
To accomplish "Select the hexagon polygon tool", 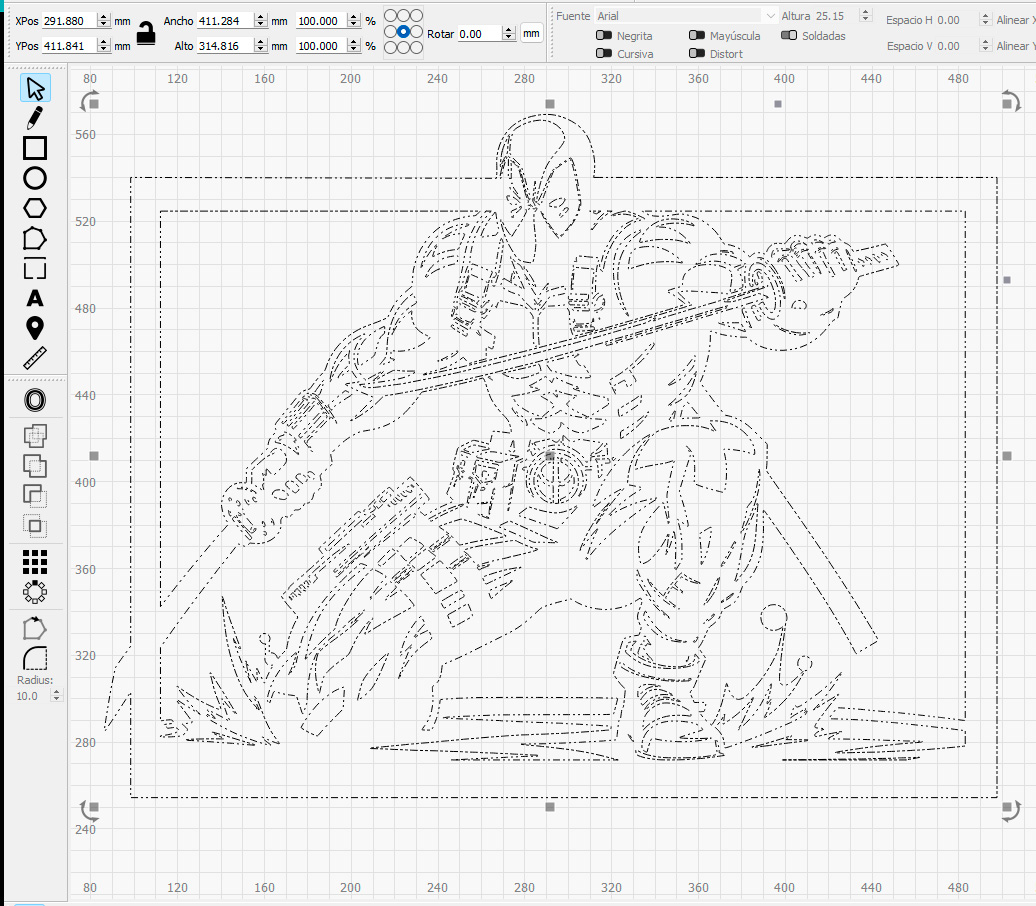I will [x=34, y=208].
